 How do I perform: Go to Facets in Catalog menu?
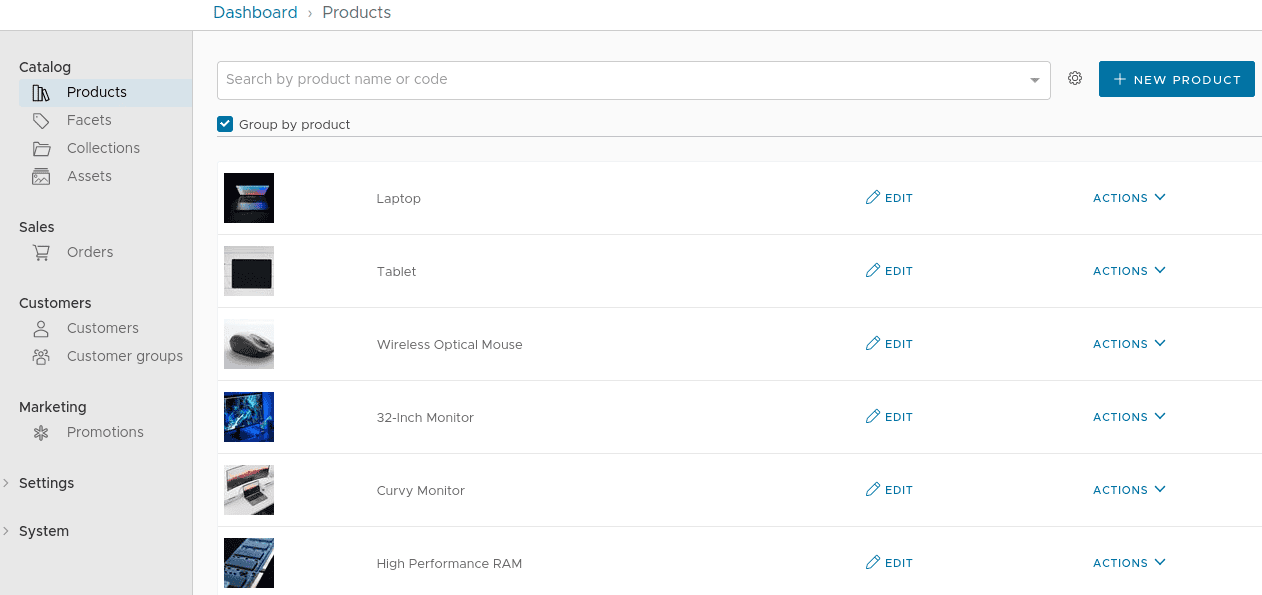pos(89,120)
